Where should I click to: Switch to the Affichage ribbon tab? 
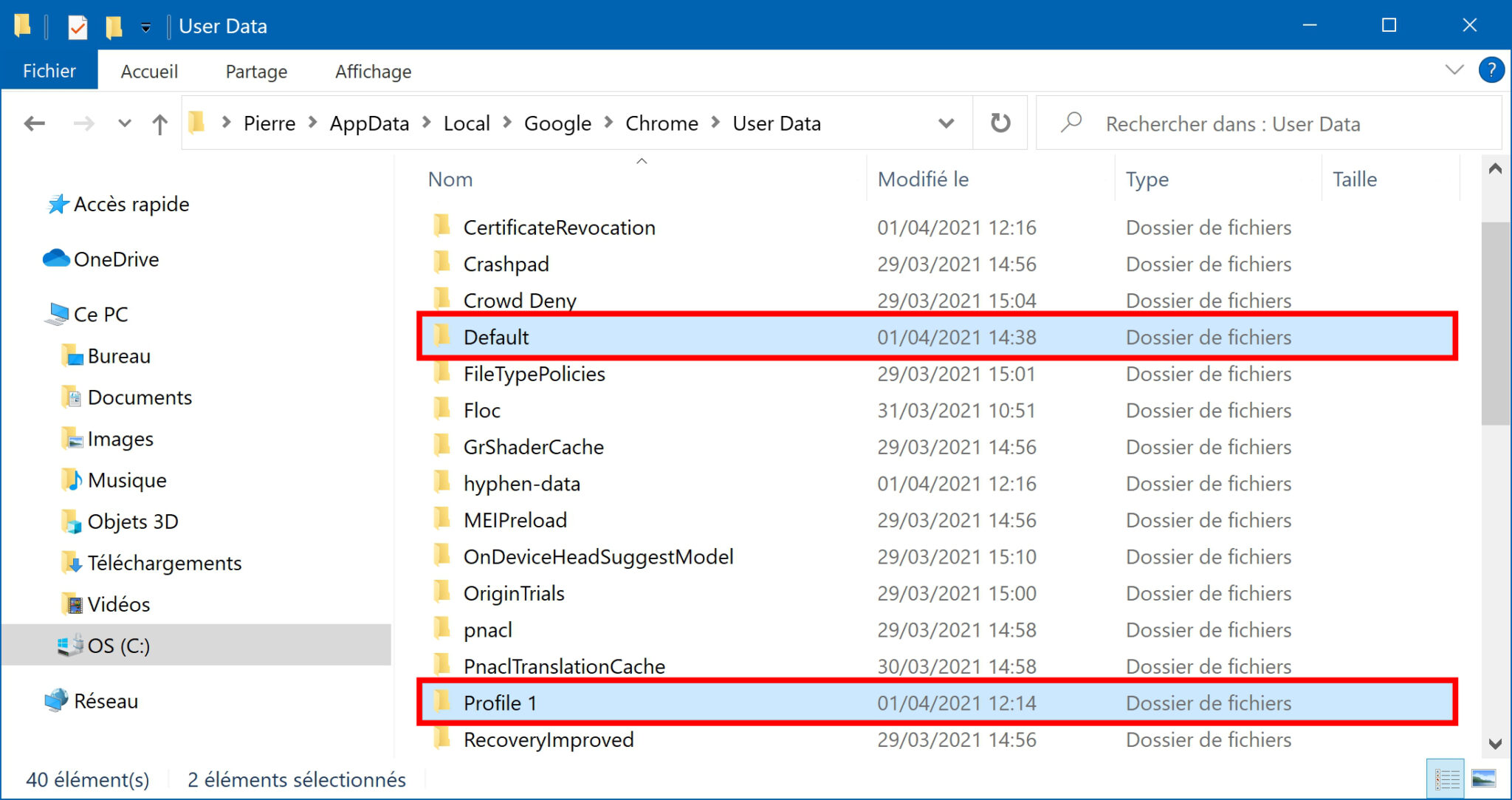pos(373,71)
